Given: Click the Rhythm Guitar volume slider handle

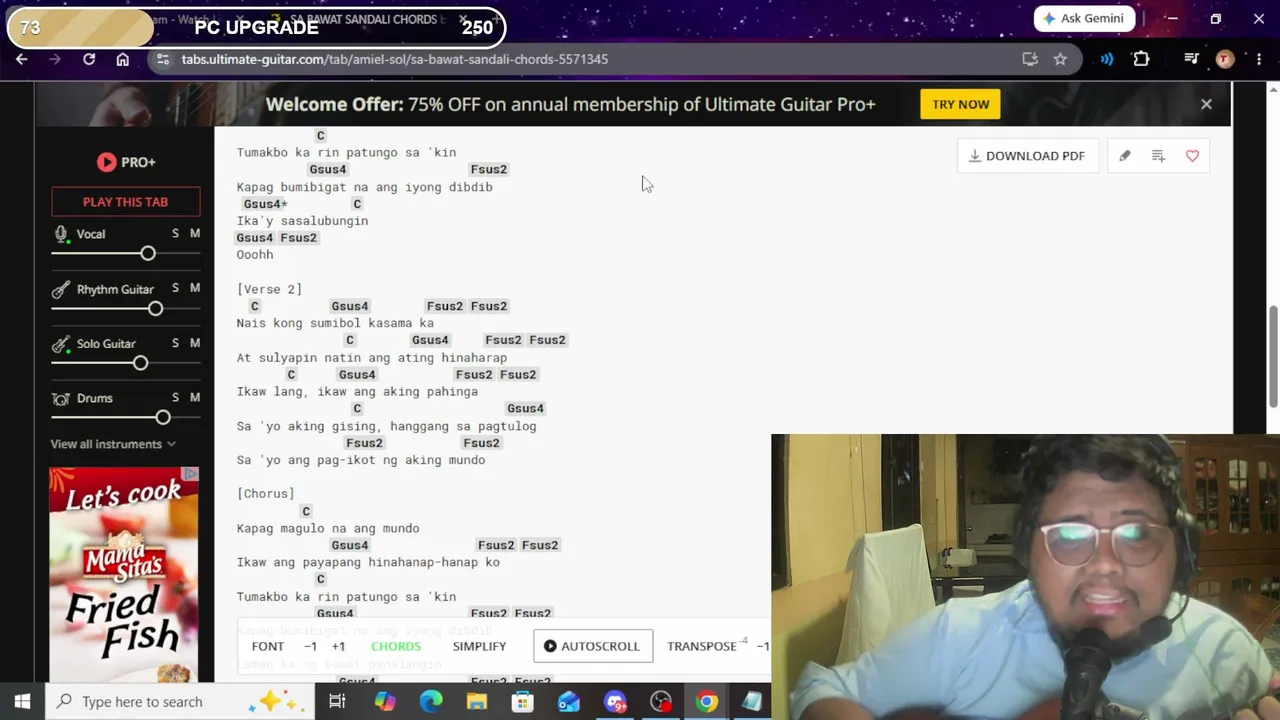Looking at the screenshot, I should pos(155,309).
